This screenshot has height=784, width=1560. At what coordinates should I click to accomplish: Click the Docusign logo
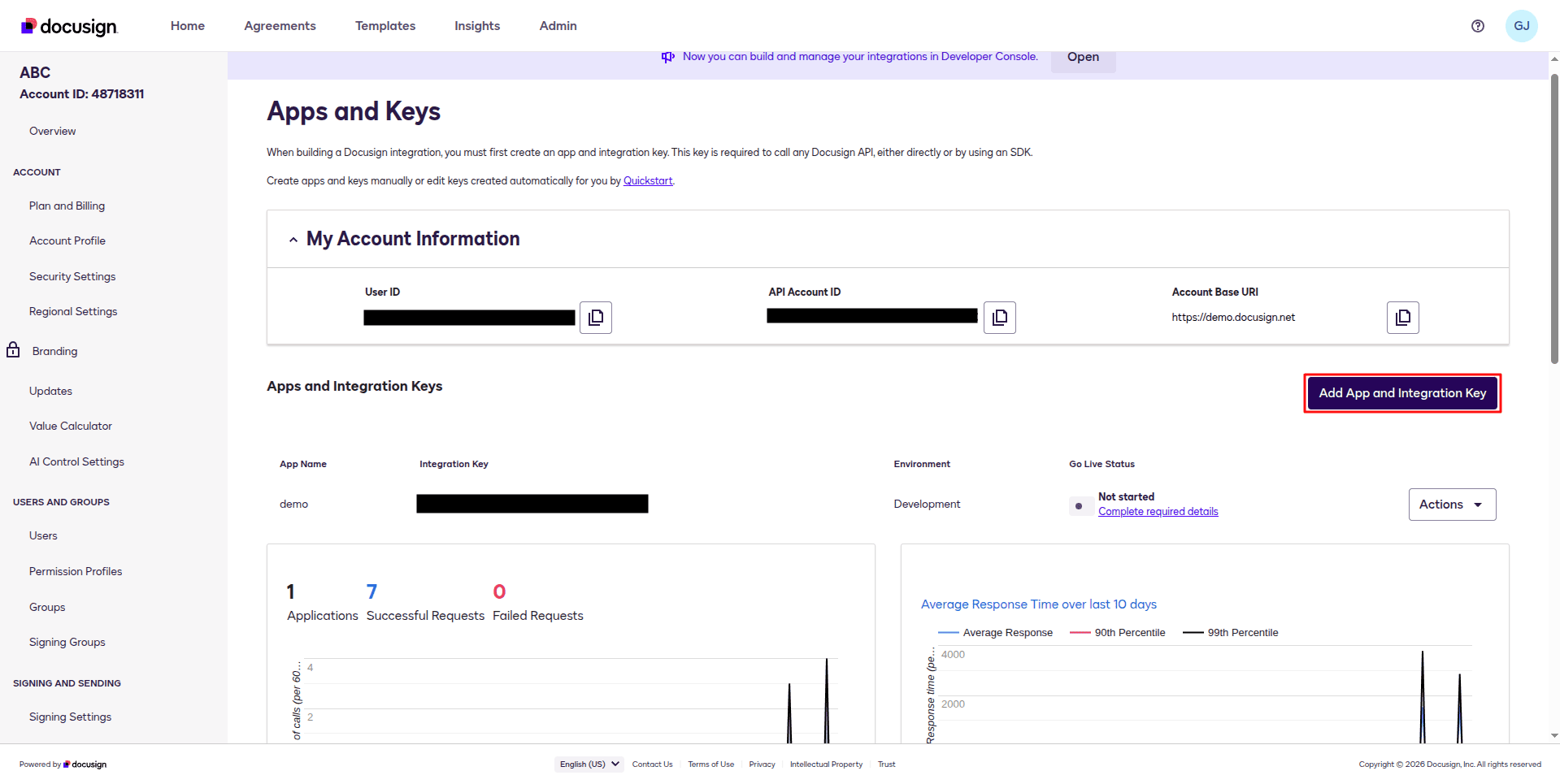coord(69,26)
